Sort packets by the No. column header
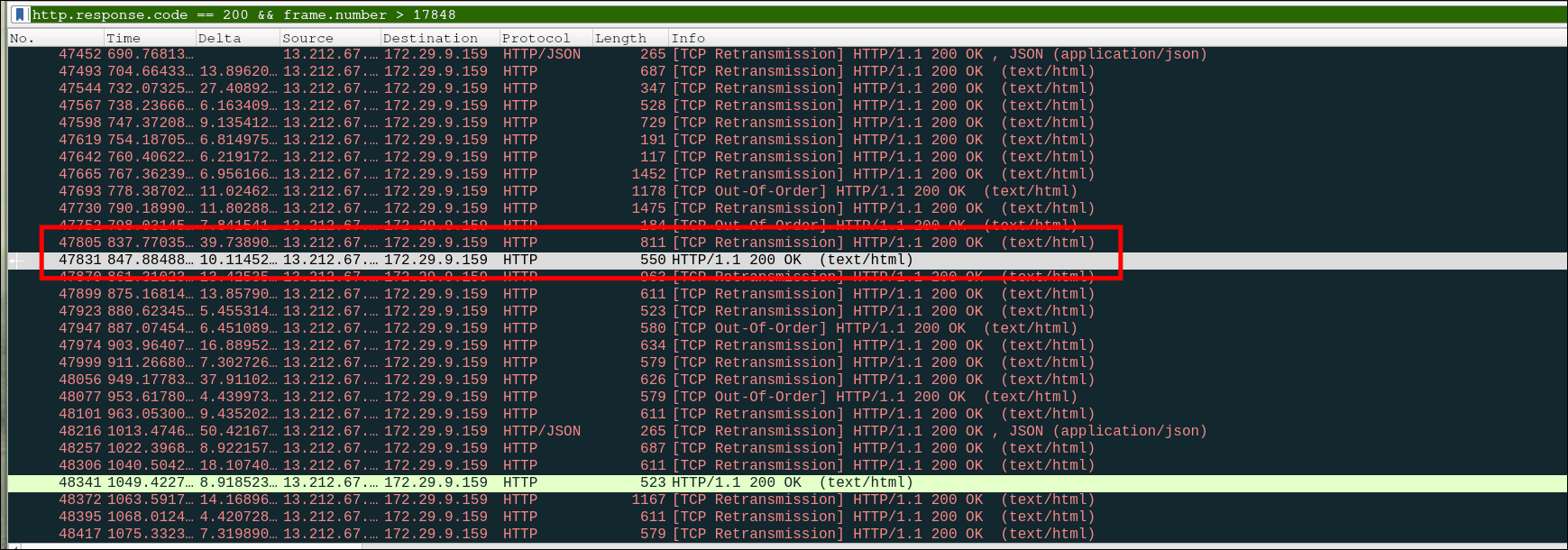Screen dimensions: 1568x550 coord(55,38)
